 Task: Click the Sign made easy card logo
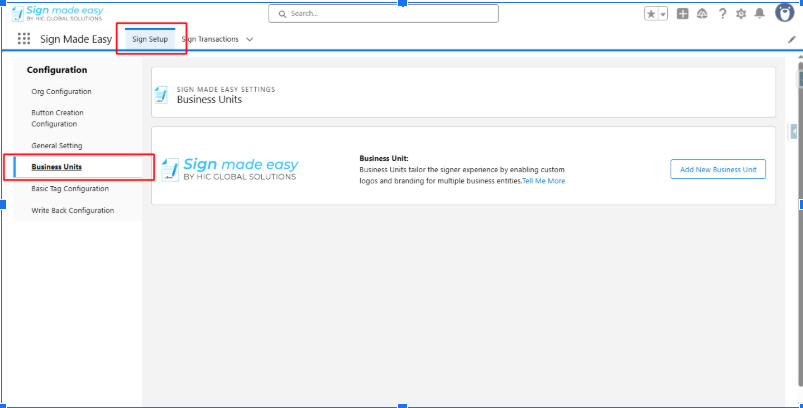[230, 169]
